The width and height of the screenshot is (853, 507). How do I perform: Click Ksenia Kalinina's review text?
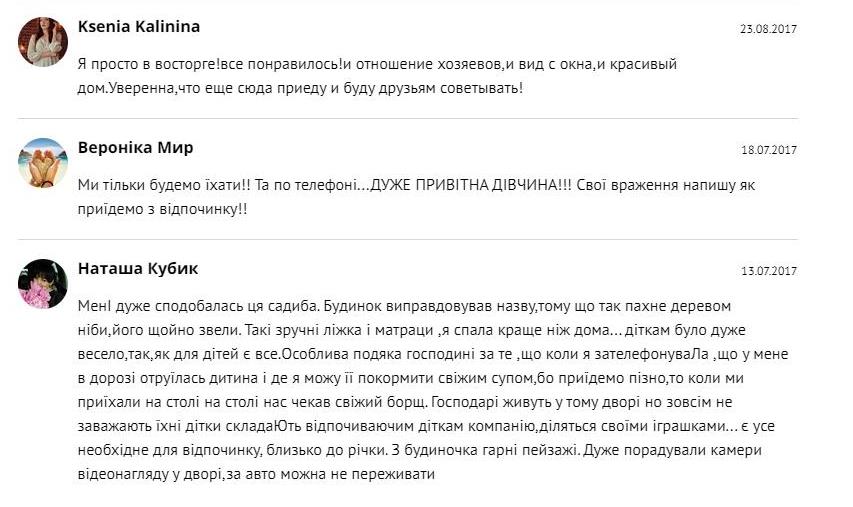point(377,76)
